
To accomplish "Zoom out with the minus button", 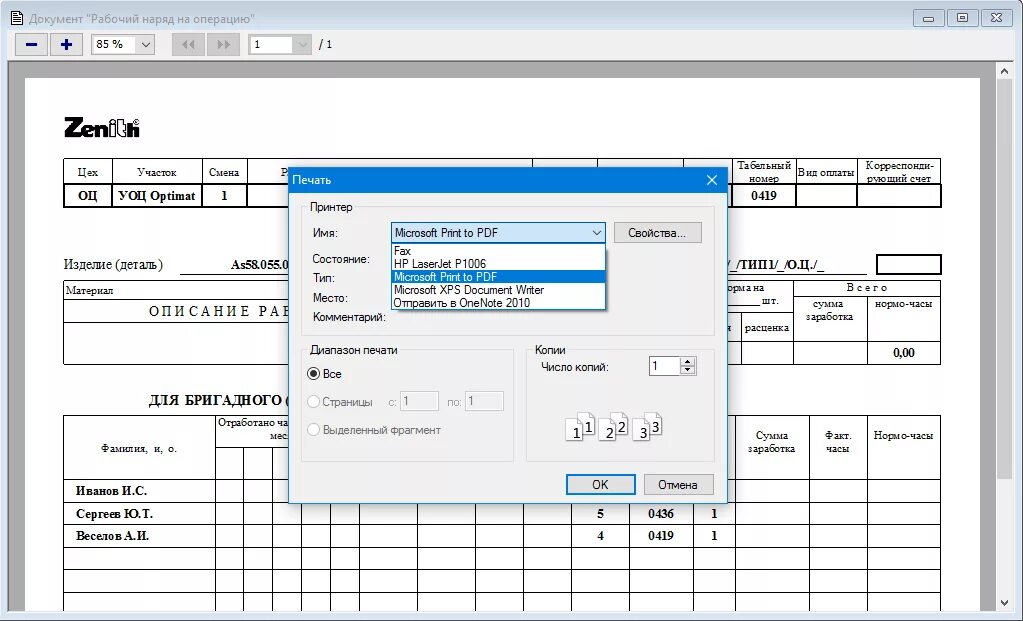I will point(31,44).
